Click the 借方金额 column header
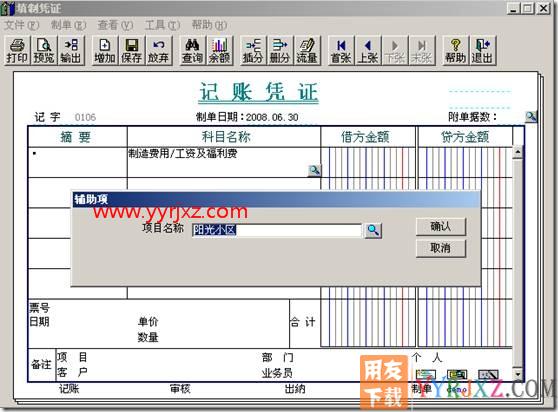The image size is (558, 412). click(x=368, y=137)
